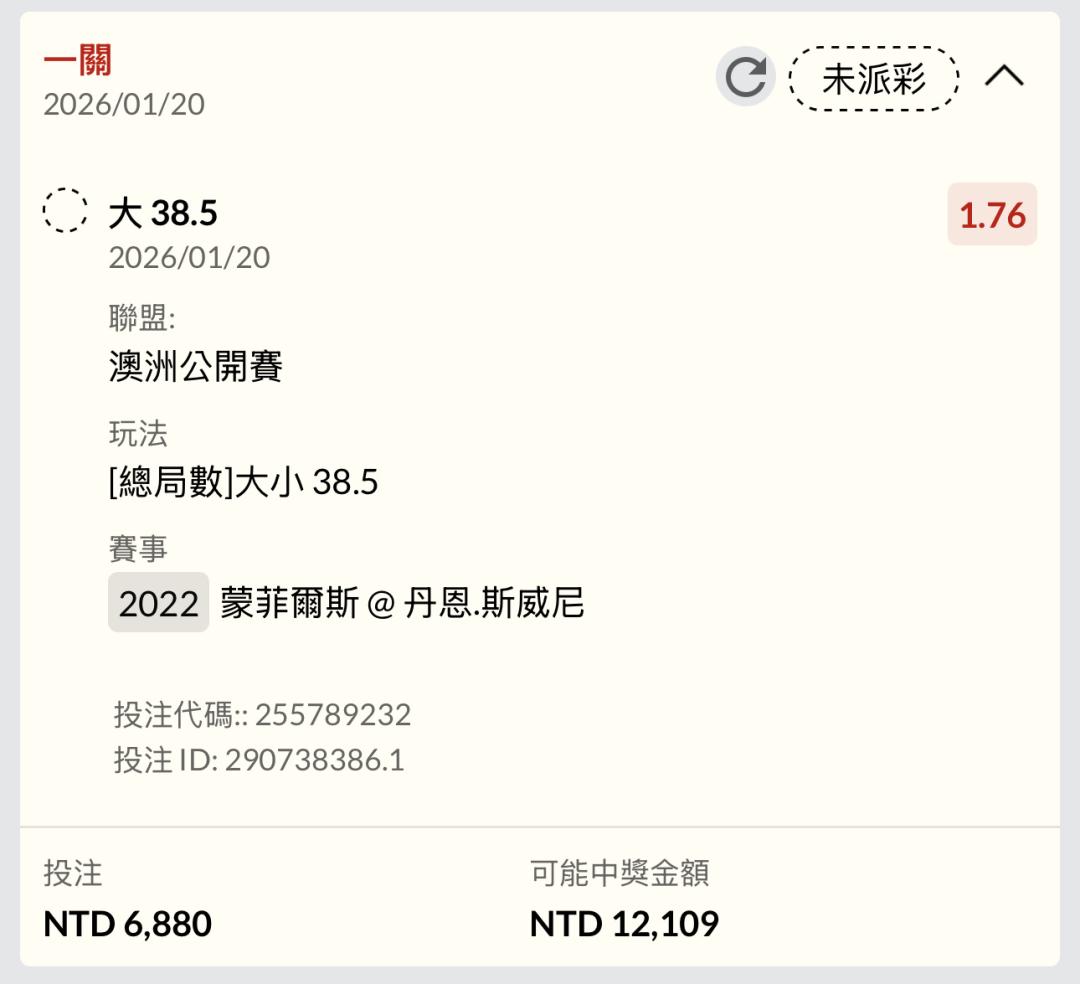1080x984 pixels.
Task: Click the stake amount NTD 6,880
Action: 127,923
